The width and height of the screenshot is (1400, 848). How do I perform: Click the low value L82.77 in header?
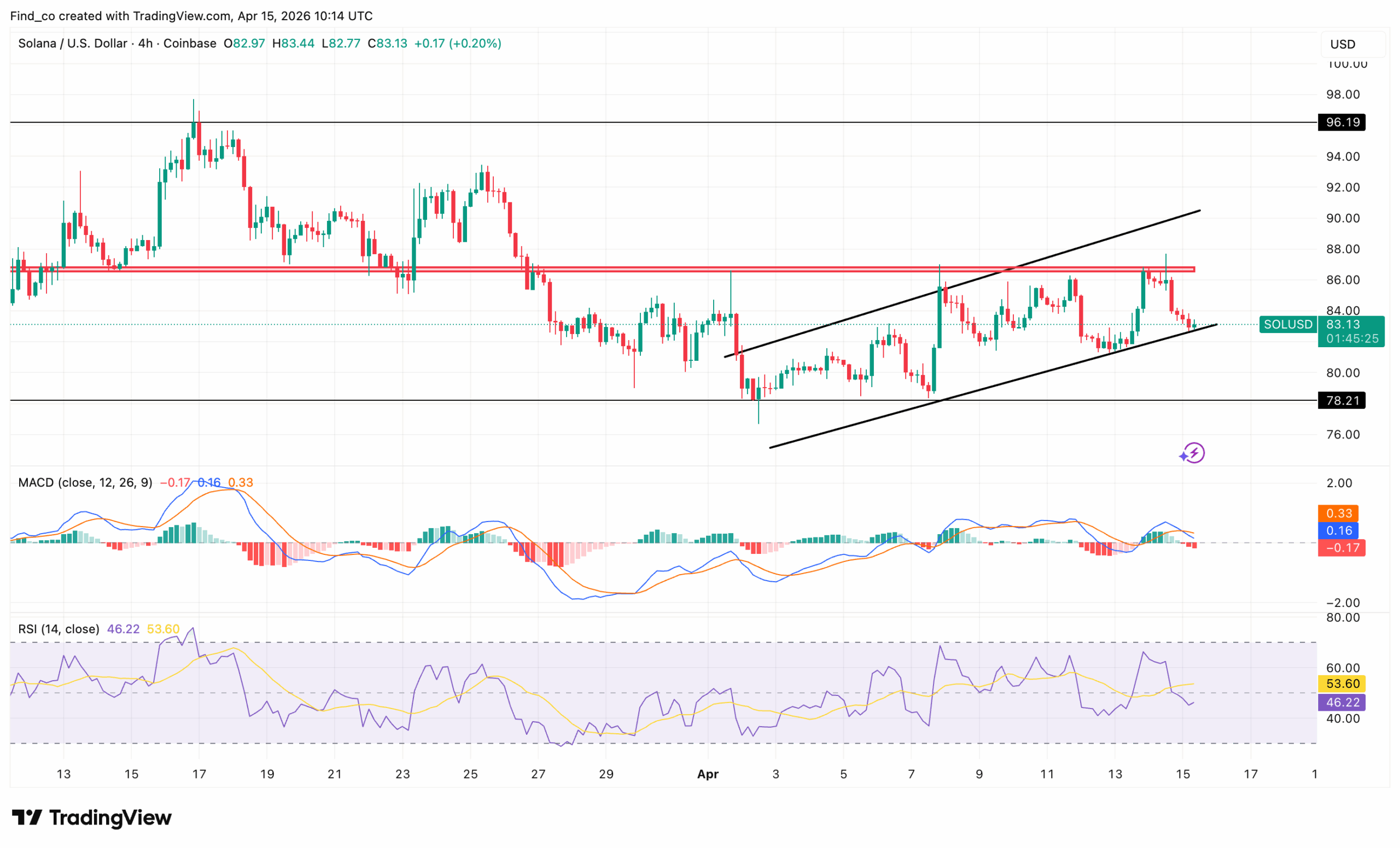[341, 43]
